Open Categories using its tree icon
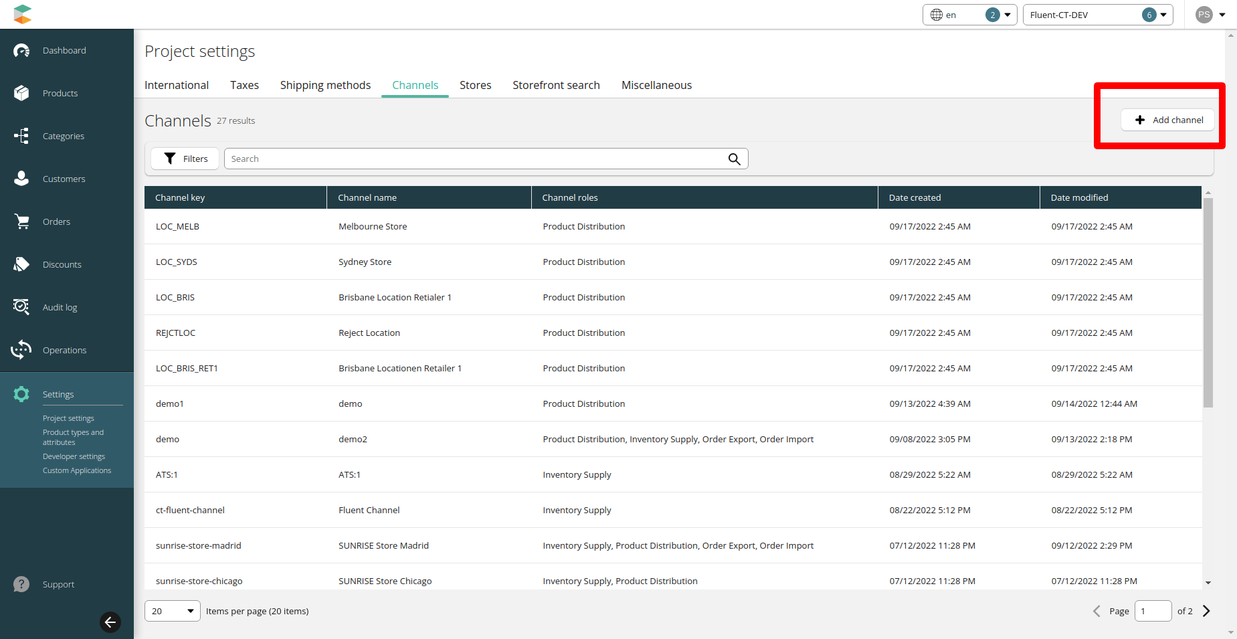1237x639 pixels. [21, 136]
